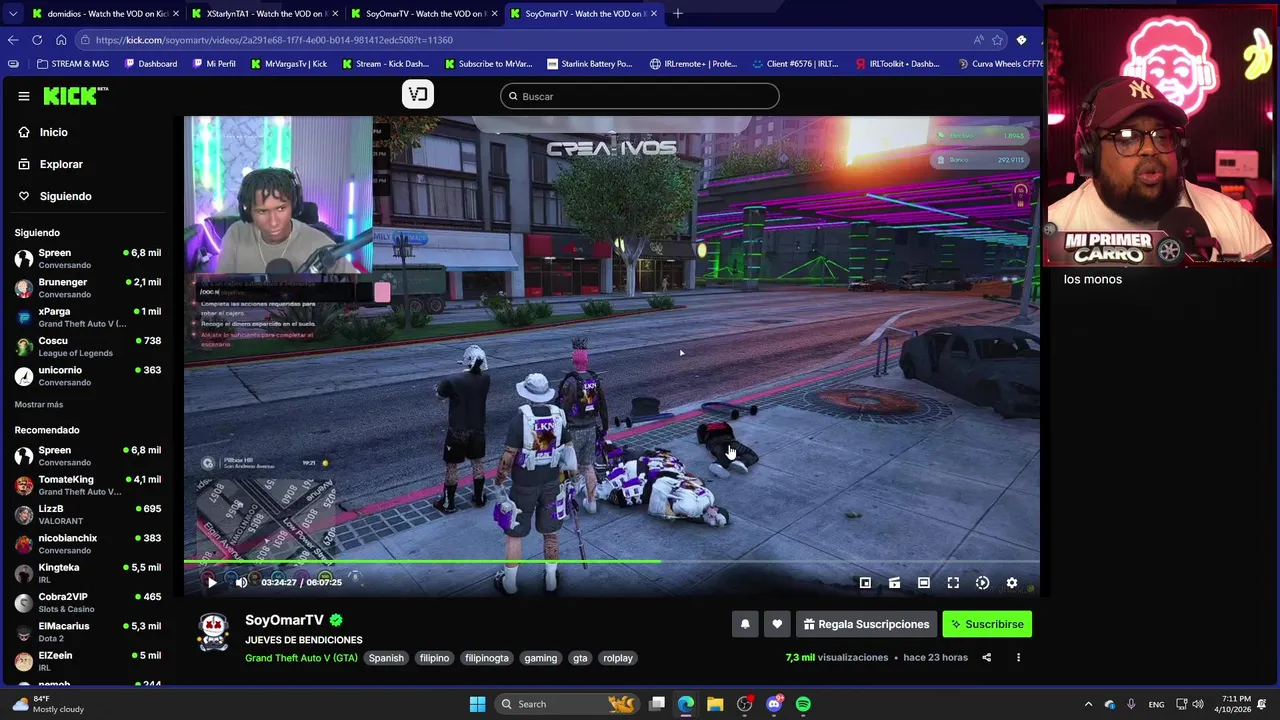Go to browser home page
Image resolution: width=1280 pixels, height=720 pixels.
point(61,40)
